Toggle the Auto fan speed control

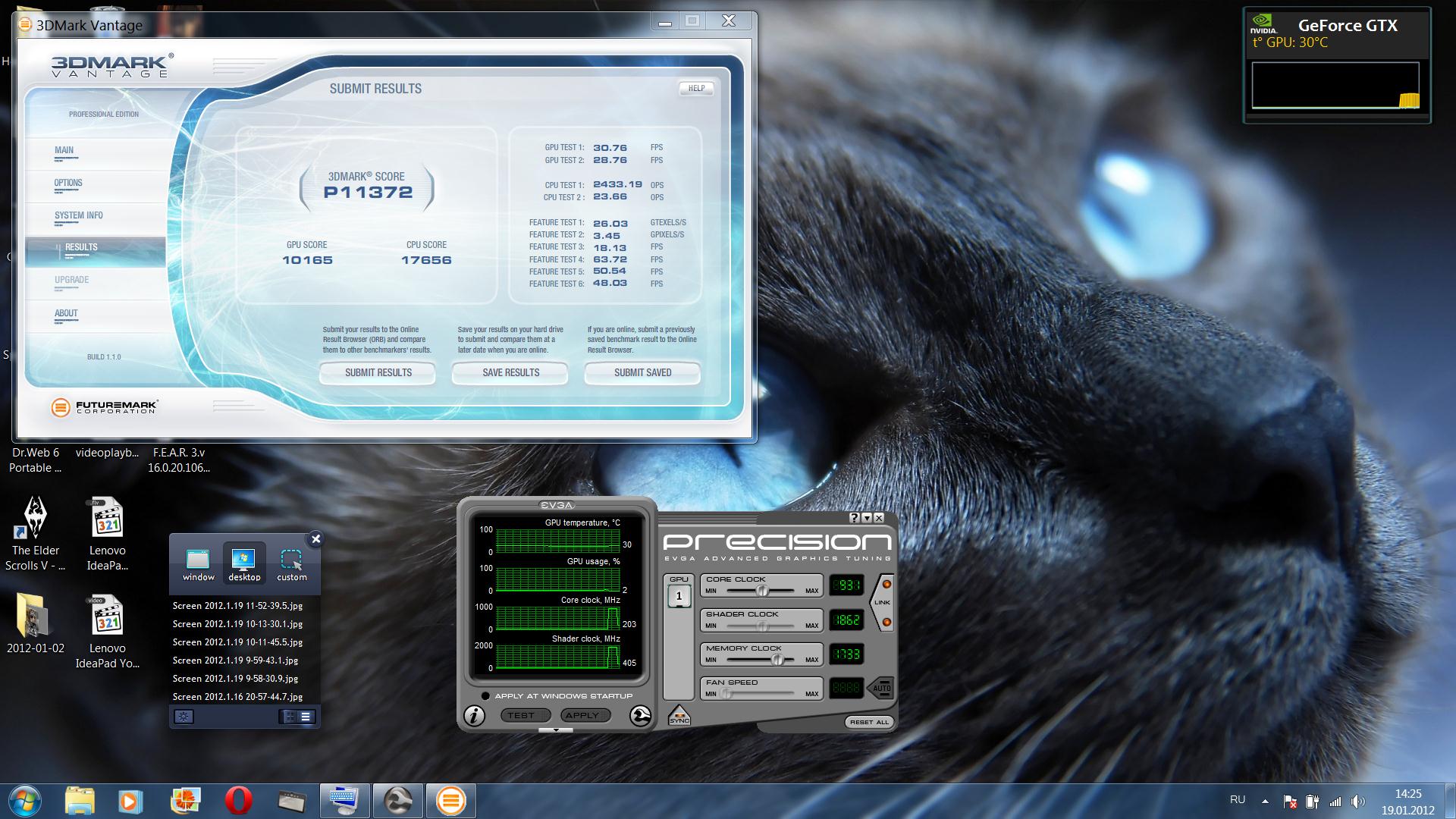click(880, 689)
